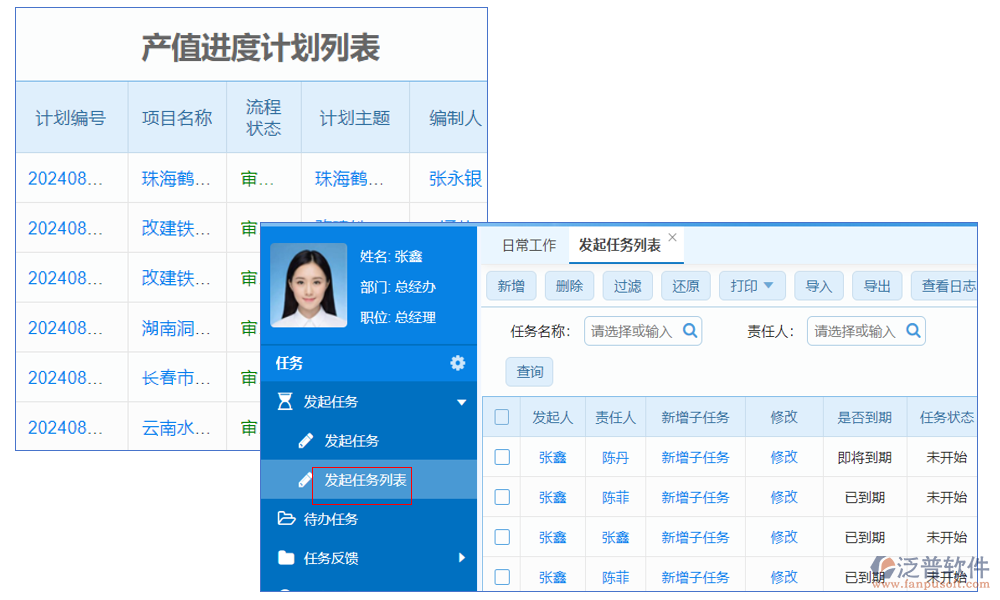Viewport: 1000px width, 600px height.
Task: Click the 即将到期 status cell
Action: tap(864, 457)
